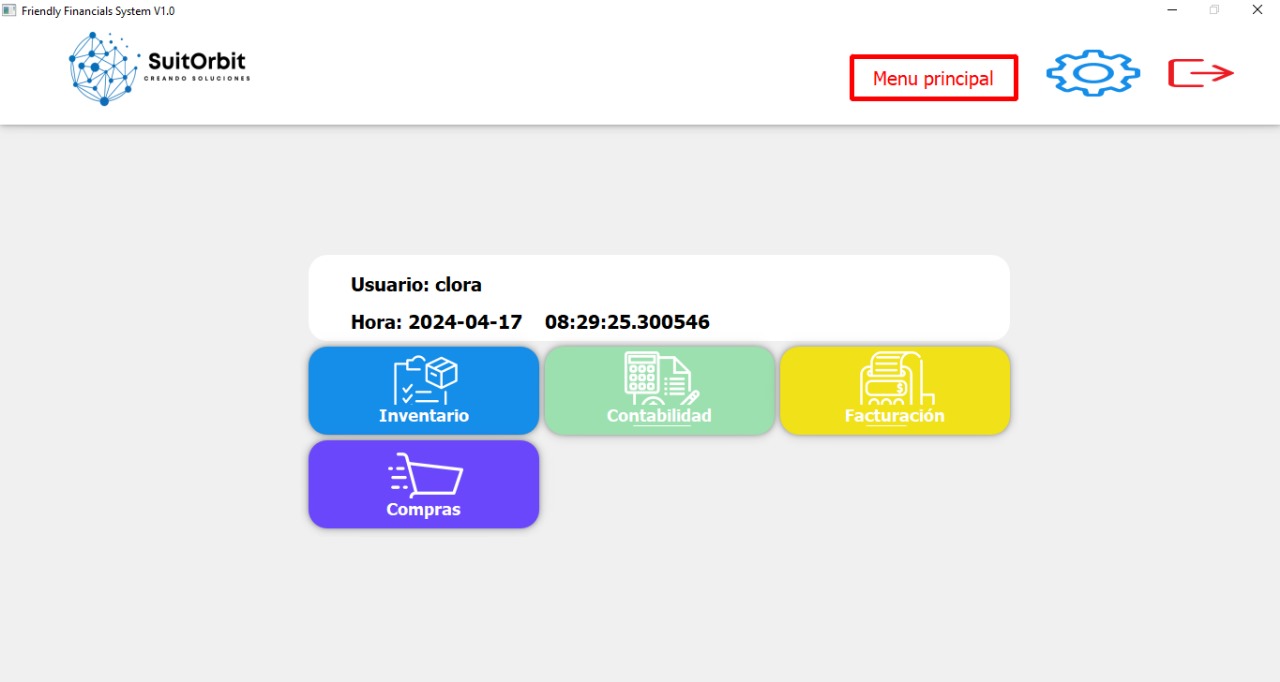This screenshot has height=682, width=1280.
Task: Click the SuitOrbit network globe logo
Action: [104, 68]
